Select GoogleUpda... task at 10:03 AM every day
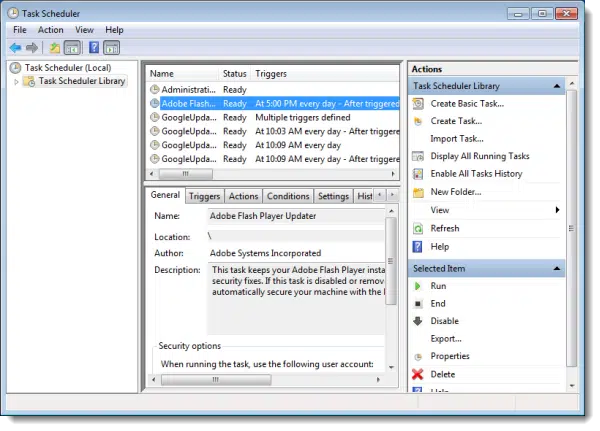 click(273, 131)
